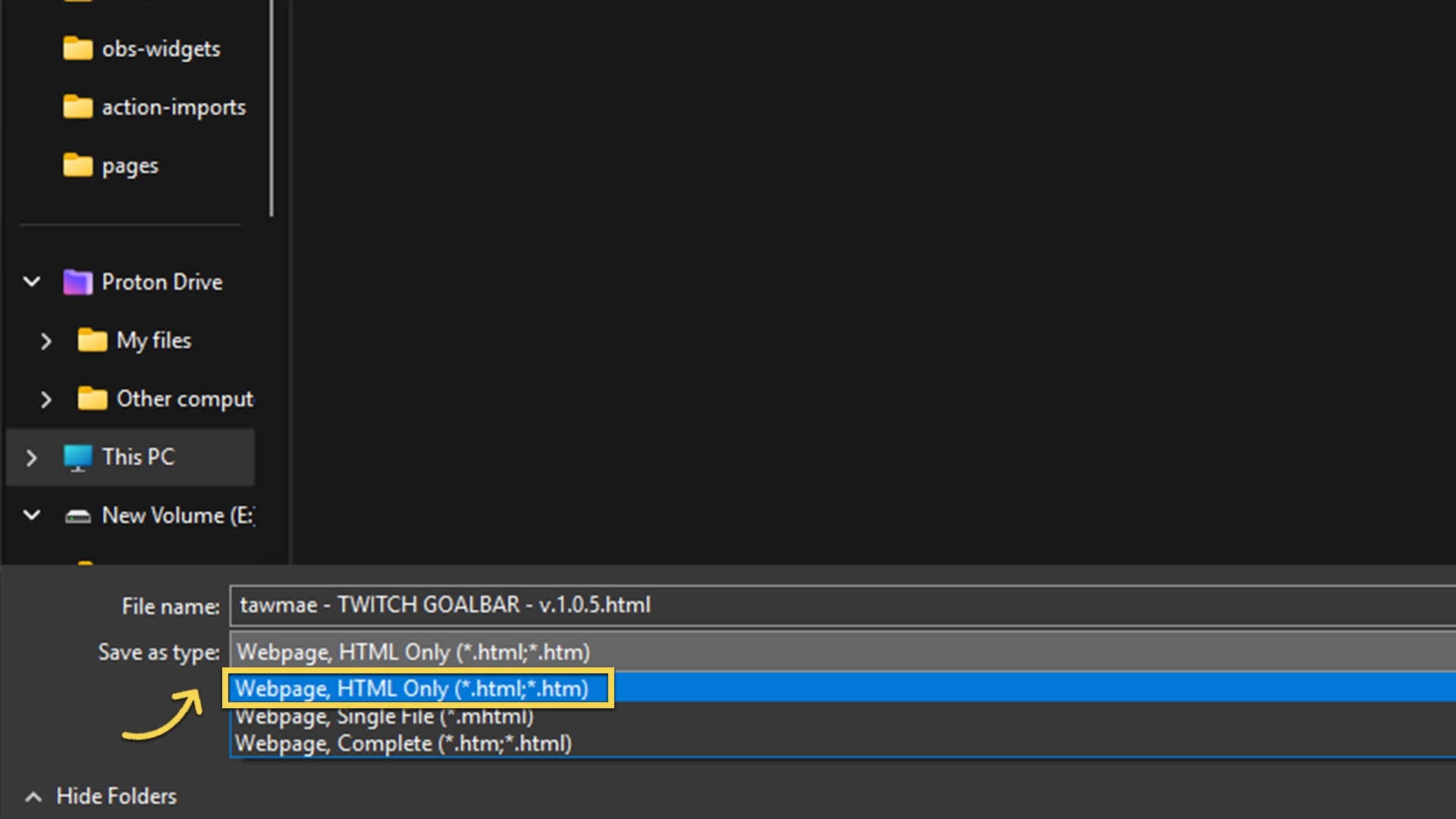Collapse the Proton Drive tree node

point(32,282)
